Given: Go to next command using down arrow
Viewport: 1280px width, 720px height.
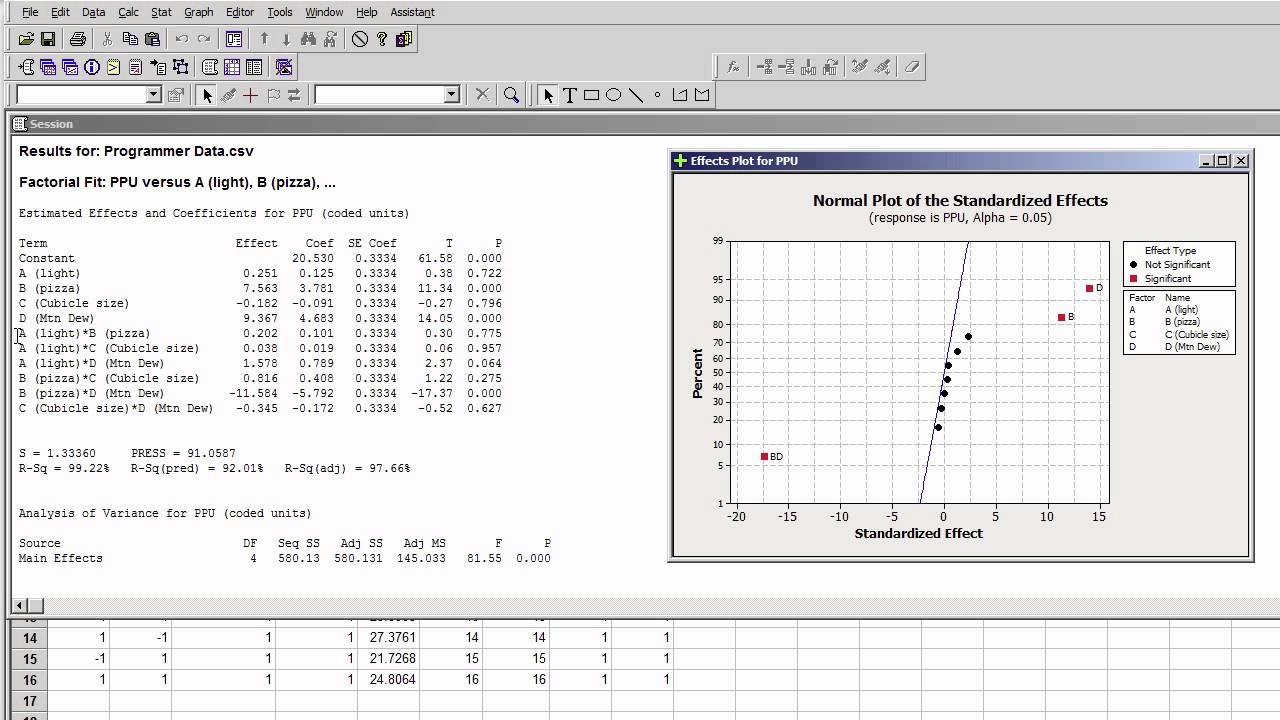Looking at the screenshot, I should pyautogui.click(x=286, y=39).
